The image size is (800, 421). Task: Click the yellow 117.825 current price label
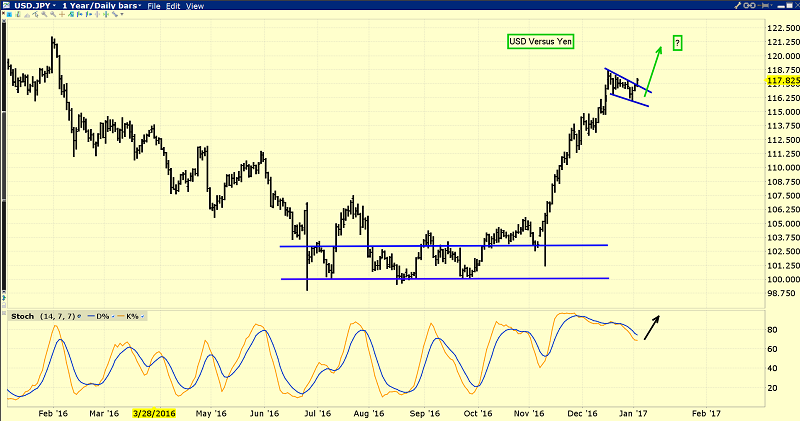779,81
